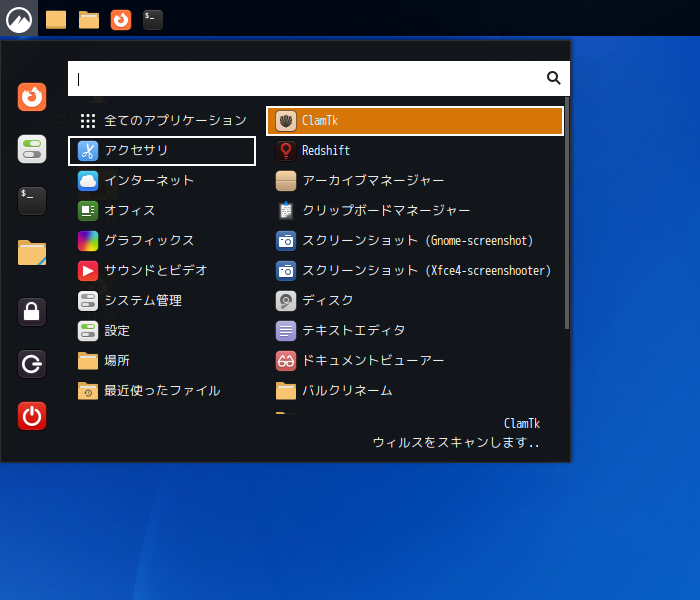Click the text editor purple icon
The height and width of the screenshot is (600, 700).
(286, 331)
